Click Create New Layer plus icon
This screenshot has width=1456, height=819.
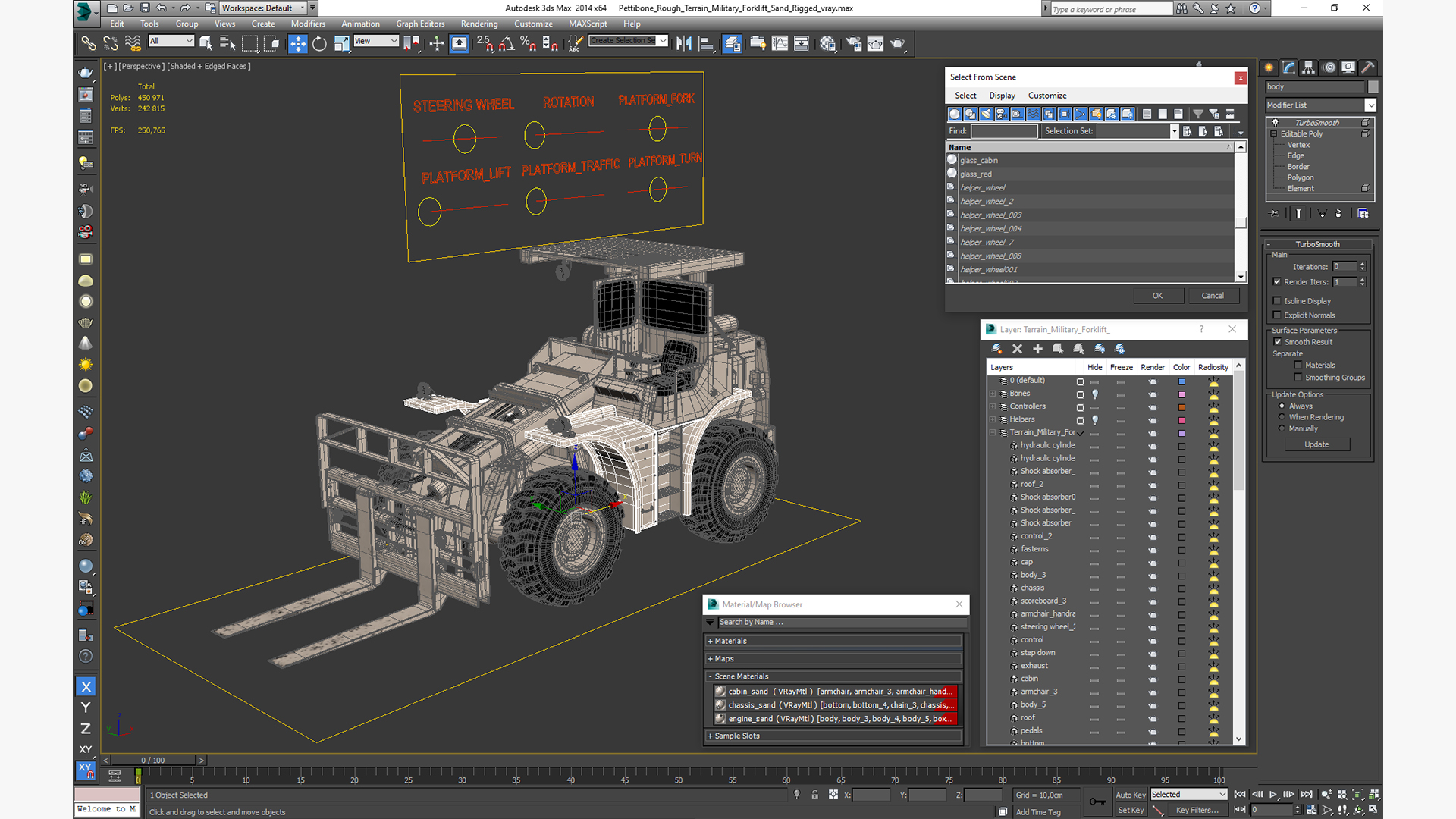[1037, 349]
